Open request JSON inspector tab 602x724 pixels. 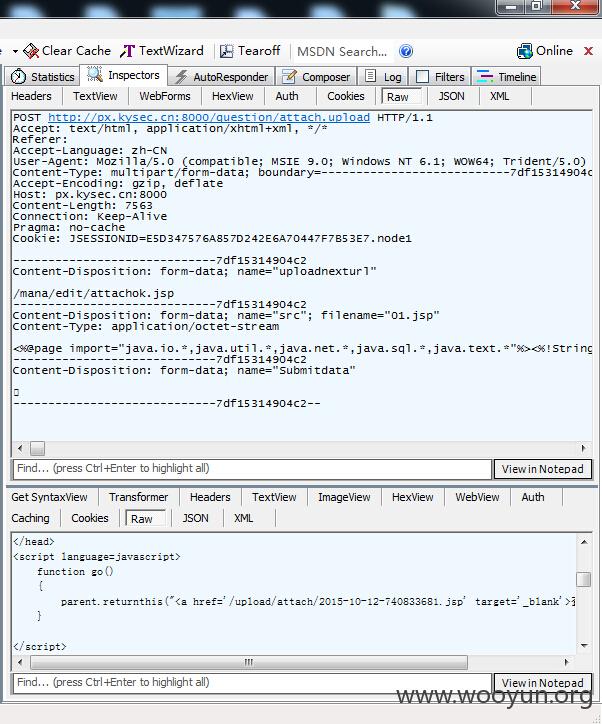tap(452, 96)
